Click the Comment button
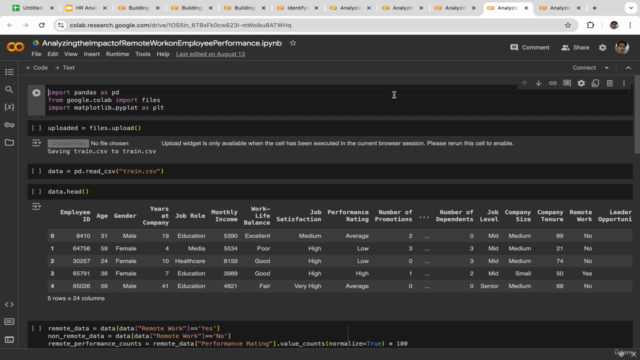This screenshot has width=640, height=360. pos(530,47)
